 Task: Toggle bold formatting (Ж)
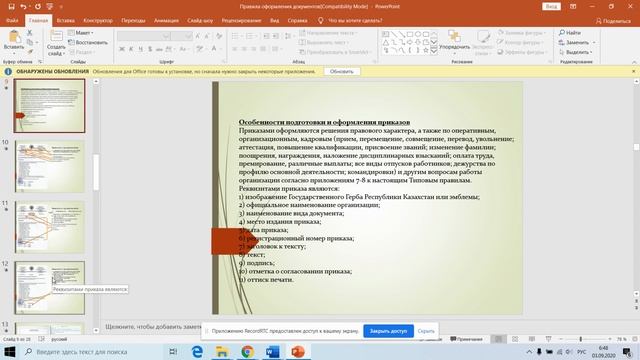pos(122,49)
